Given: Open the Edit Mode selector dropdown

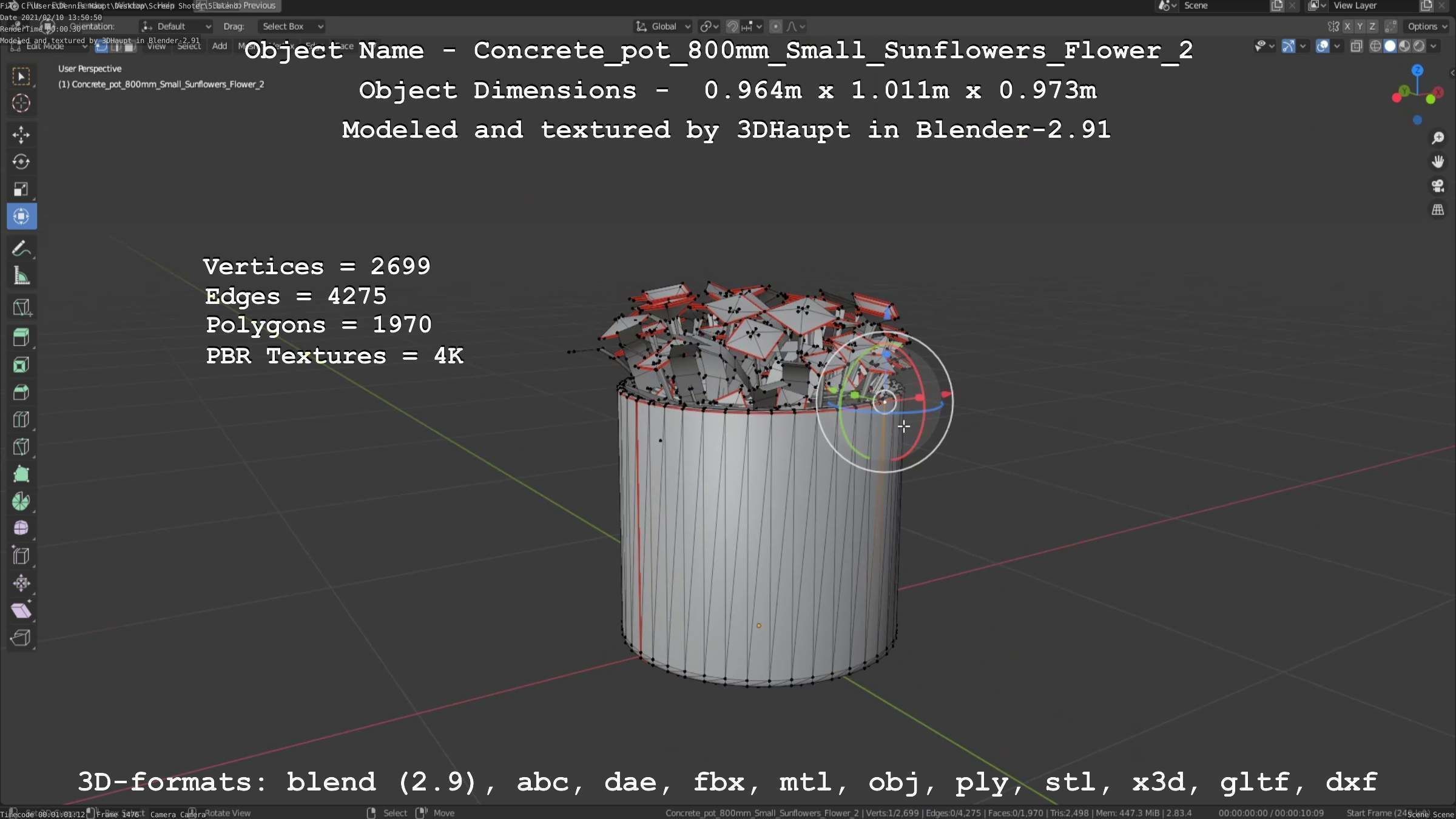Looking at the screenshot, I should [49, 46].
